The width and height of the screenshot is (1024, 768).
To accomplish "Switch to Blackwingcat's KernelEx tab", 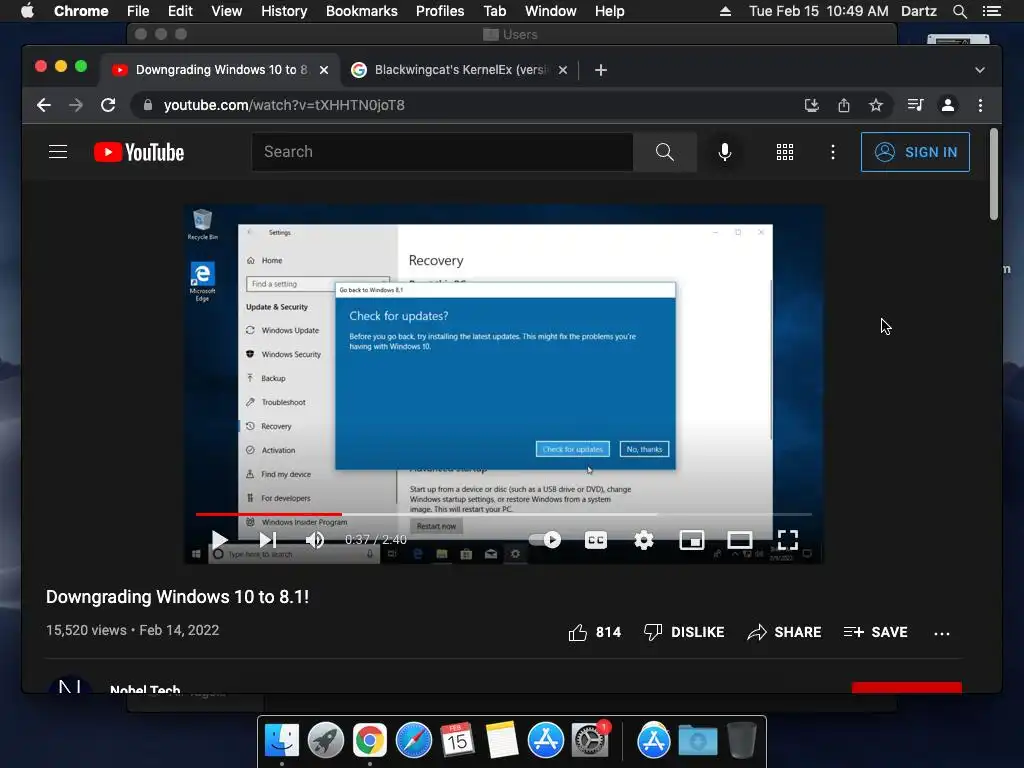I will pos(460,70).
